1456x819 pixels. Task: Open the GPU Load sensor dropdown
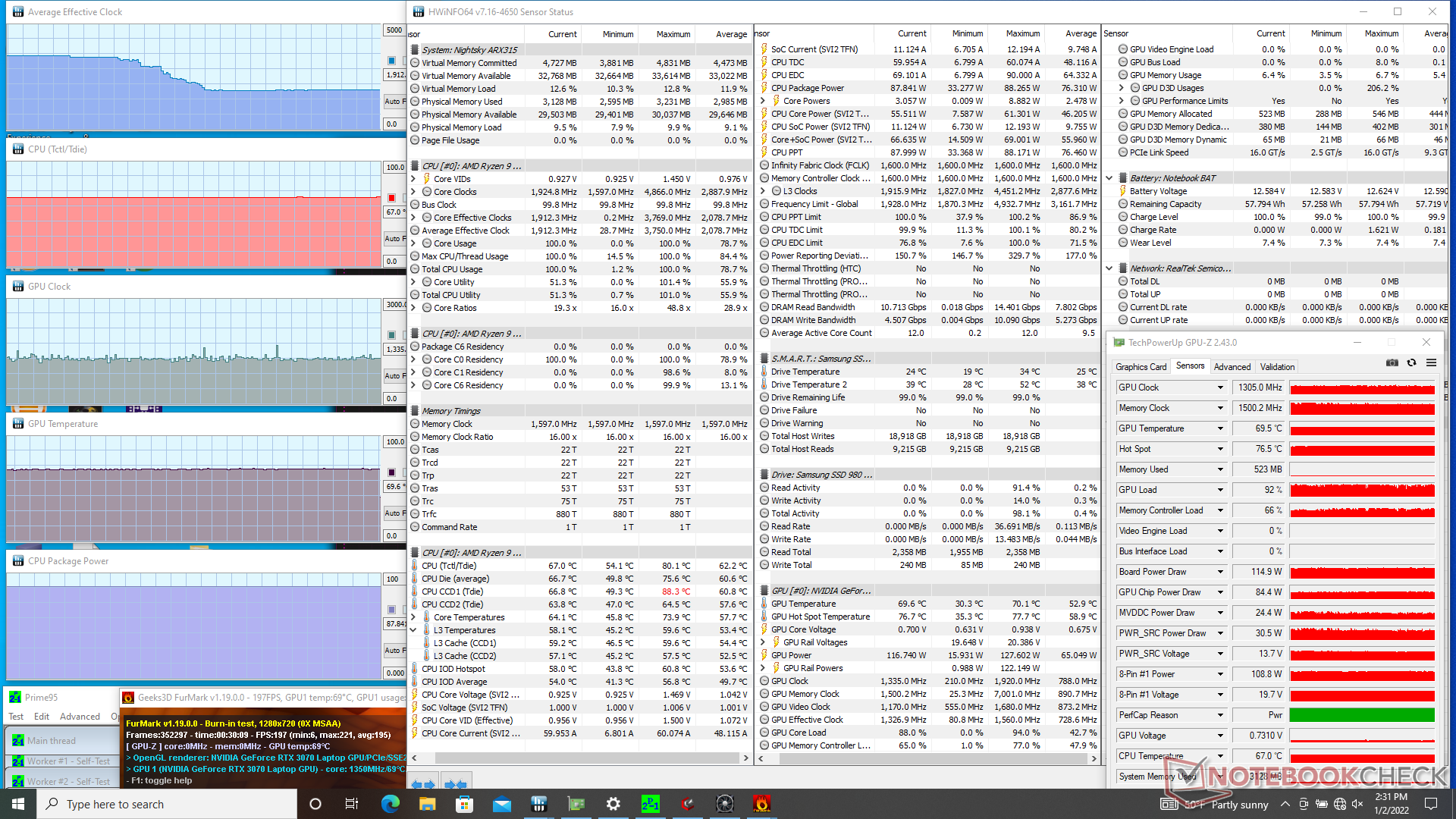[x=1220, y=490]
